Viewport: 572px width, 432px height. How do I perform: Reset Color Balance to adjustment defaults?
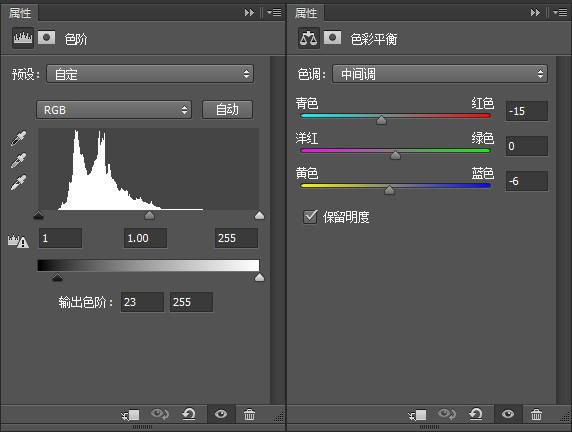click(x=476, y=414)
